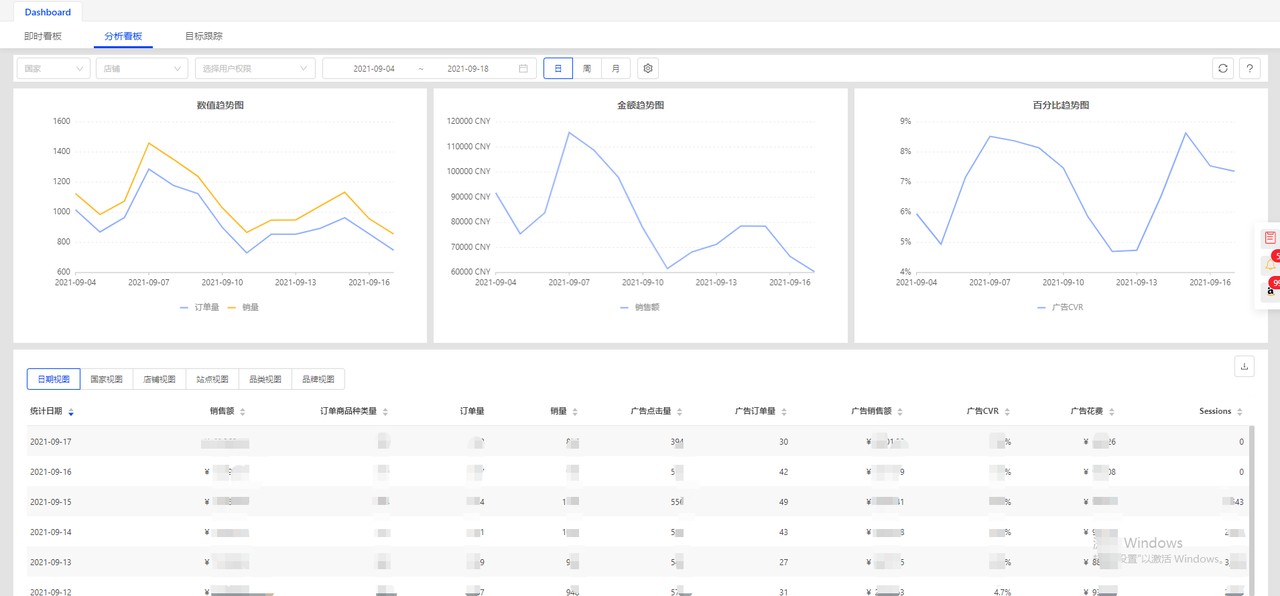Select the 月 granularity option

[616, 68]
